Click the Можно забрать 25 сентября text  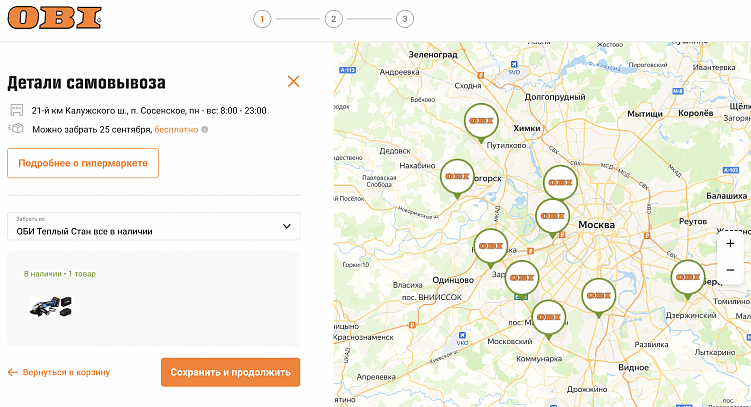[92, 129]
